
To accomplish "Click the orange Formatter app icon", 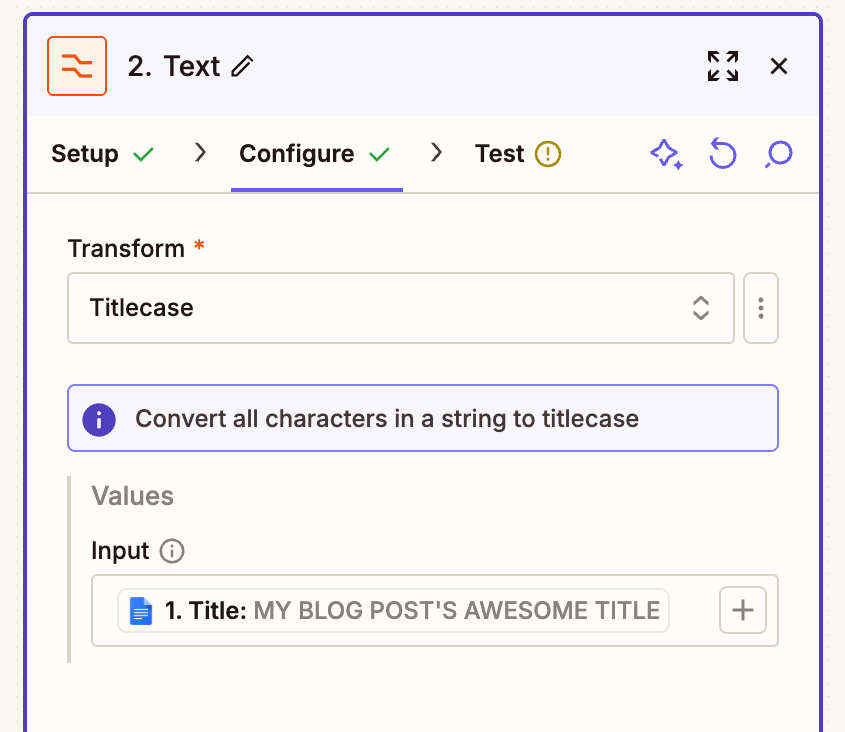I will point(77,66).
